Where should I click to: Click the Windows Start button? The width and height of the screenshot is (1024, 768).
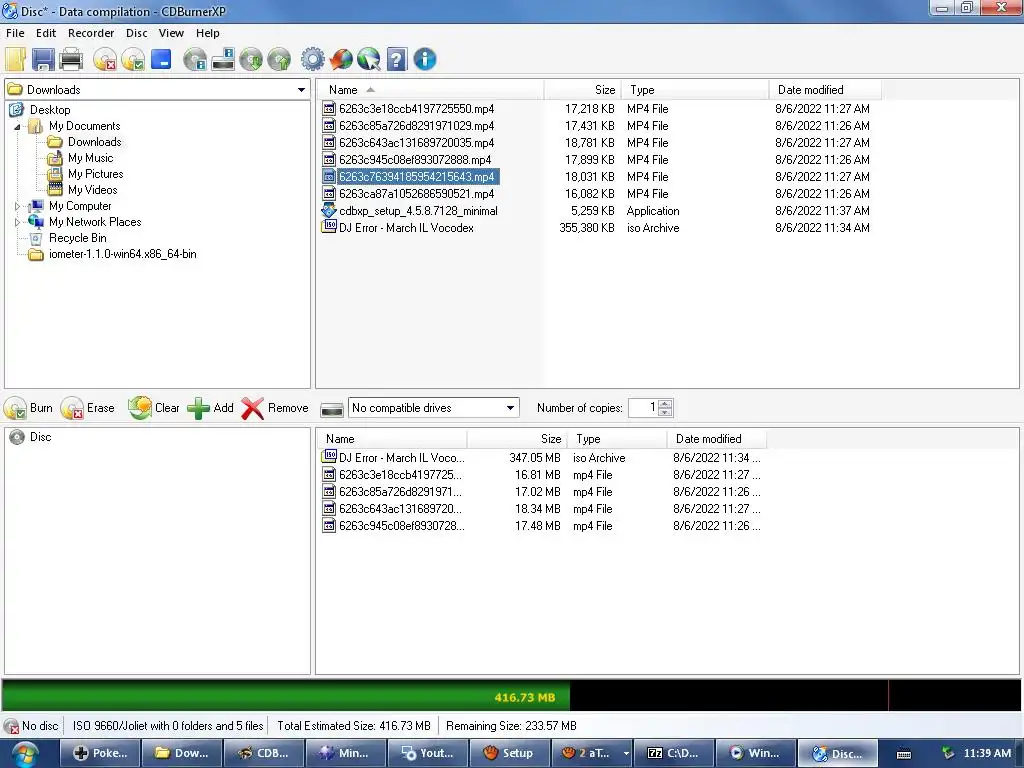(x=25, y=753)
